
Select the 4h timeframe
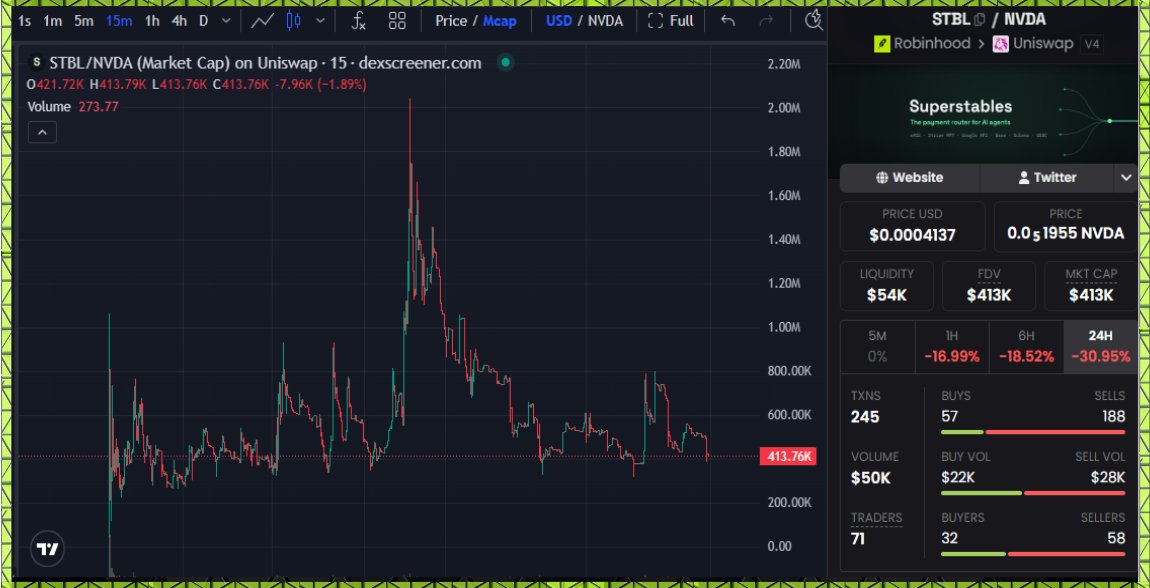pos(179,21)
